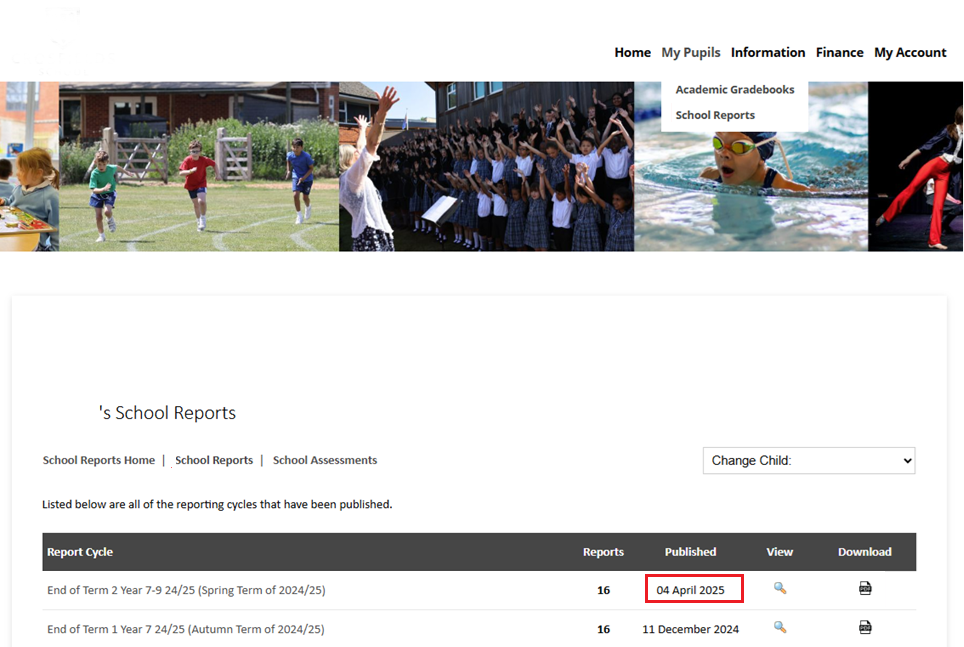Choose School Reports from the My Pupils submenu
This screenshot has height=647, width=964.
[x=715, y=115]
